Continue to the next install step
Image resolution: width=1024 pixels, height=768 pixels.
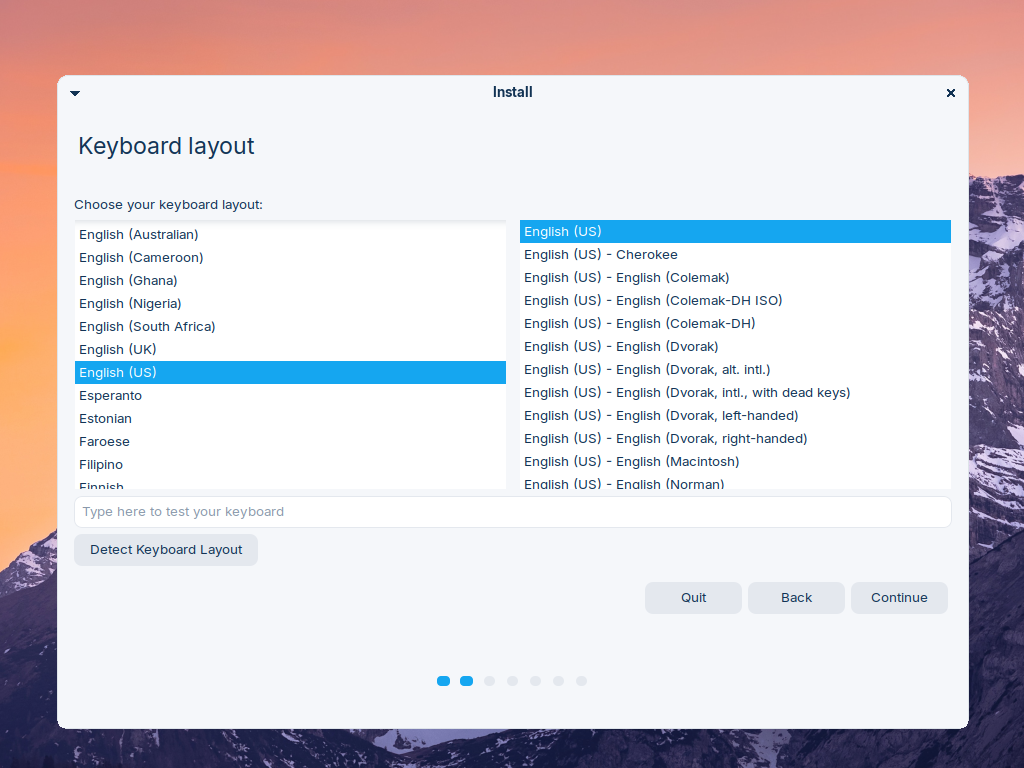click(x=899, y=598)
